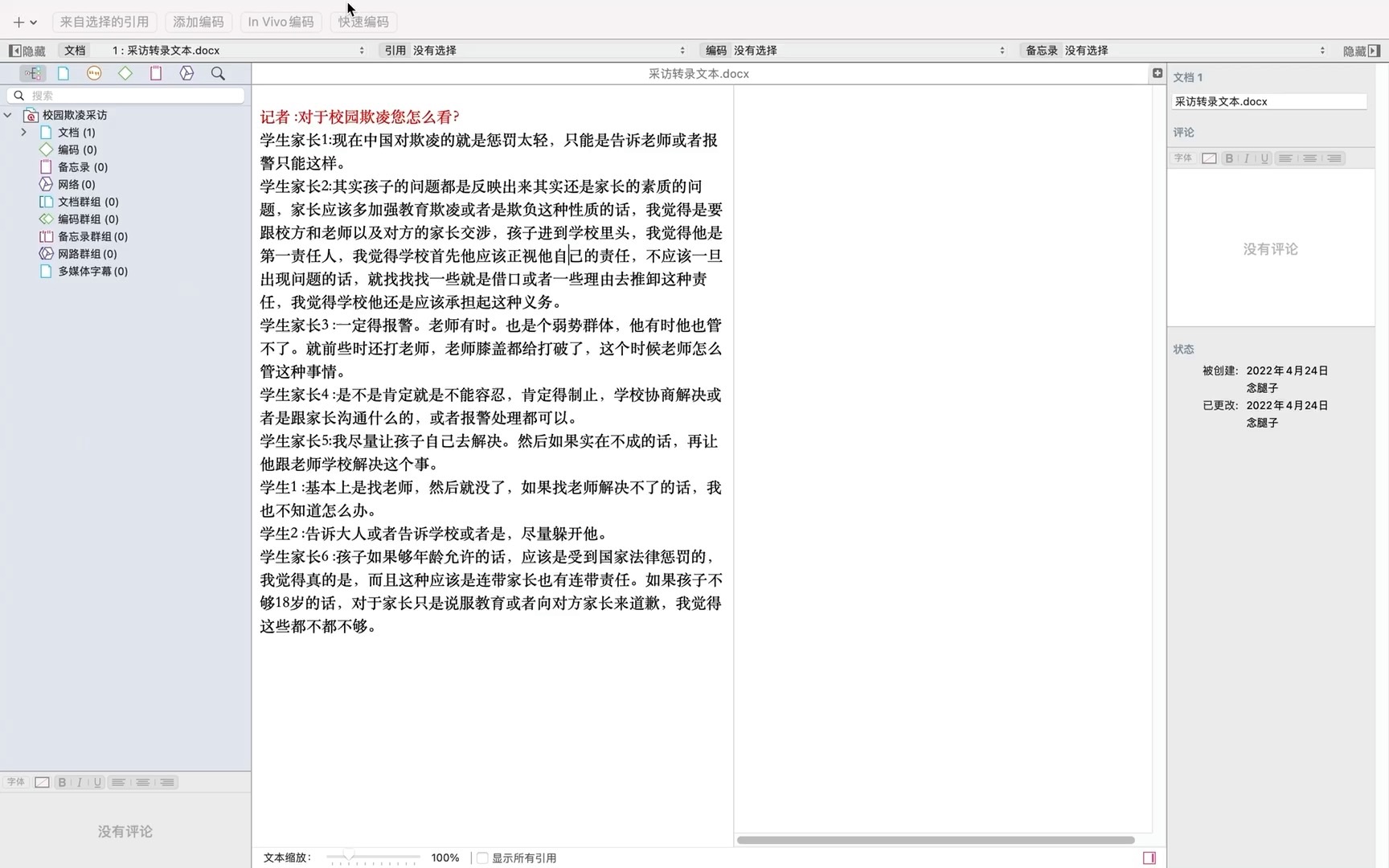
Task: Click Italic in the right-hand comment toolbar
Action: 1247,158
